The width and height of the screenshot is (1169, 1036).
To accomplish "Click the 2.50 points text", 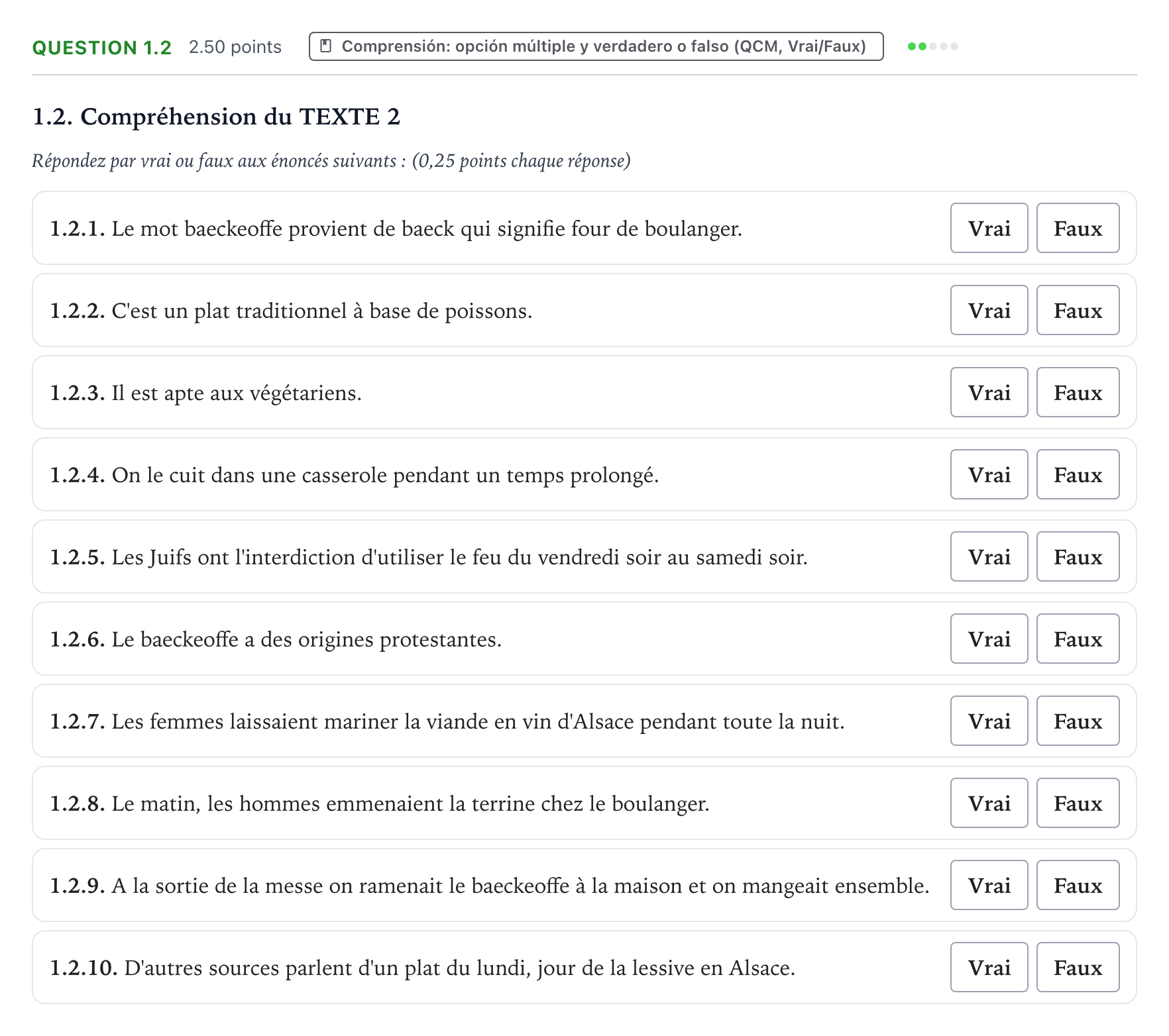I will 235,47.
